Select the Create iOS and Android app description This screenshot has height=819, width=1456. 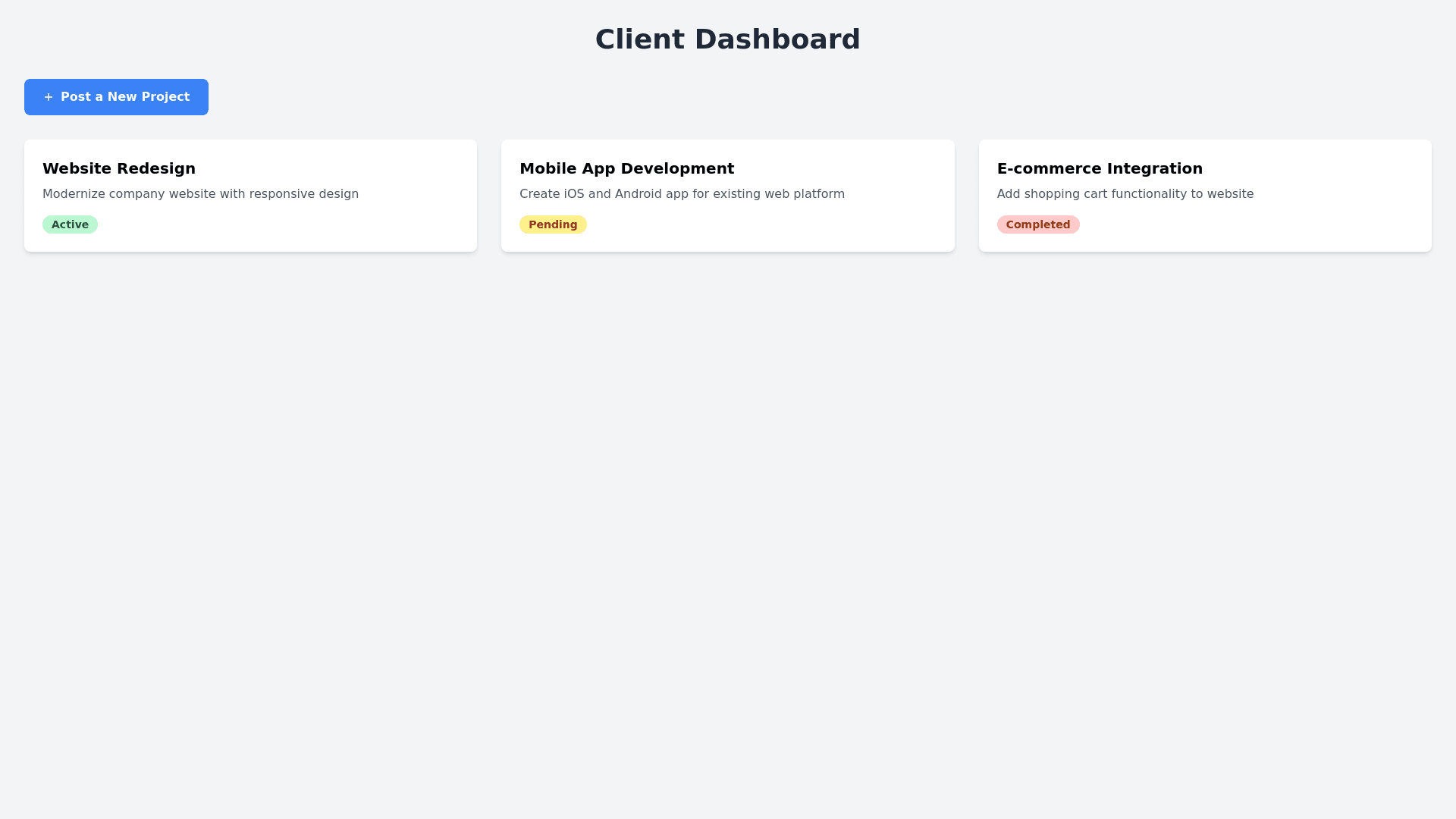tap(682, 194)
